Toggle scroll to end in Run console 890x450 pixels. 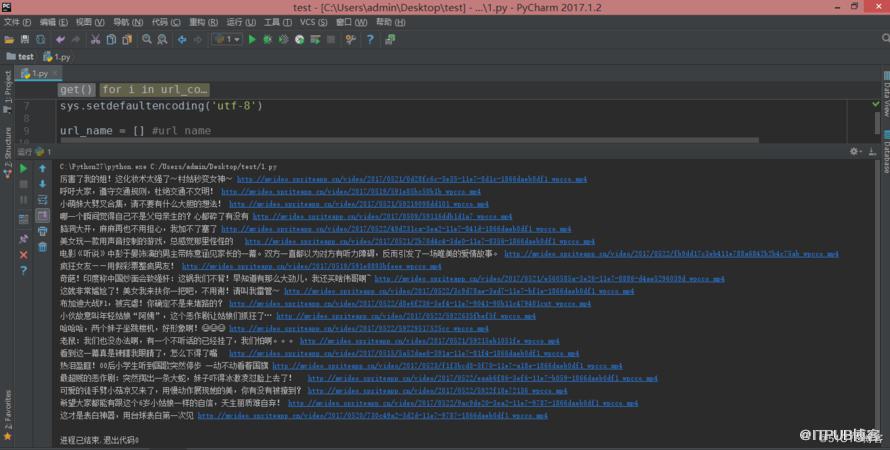(43, 216)
